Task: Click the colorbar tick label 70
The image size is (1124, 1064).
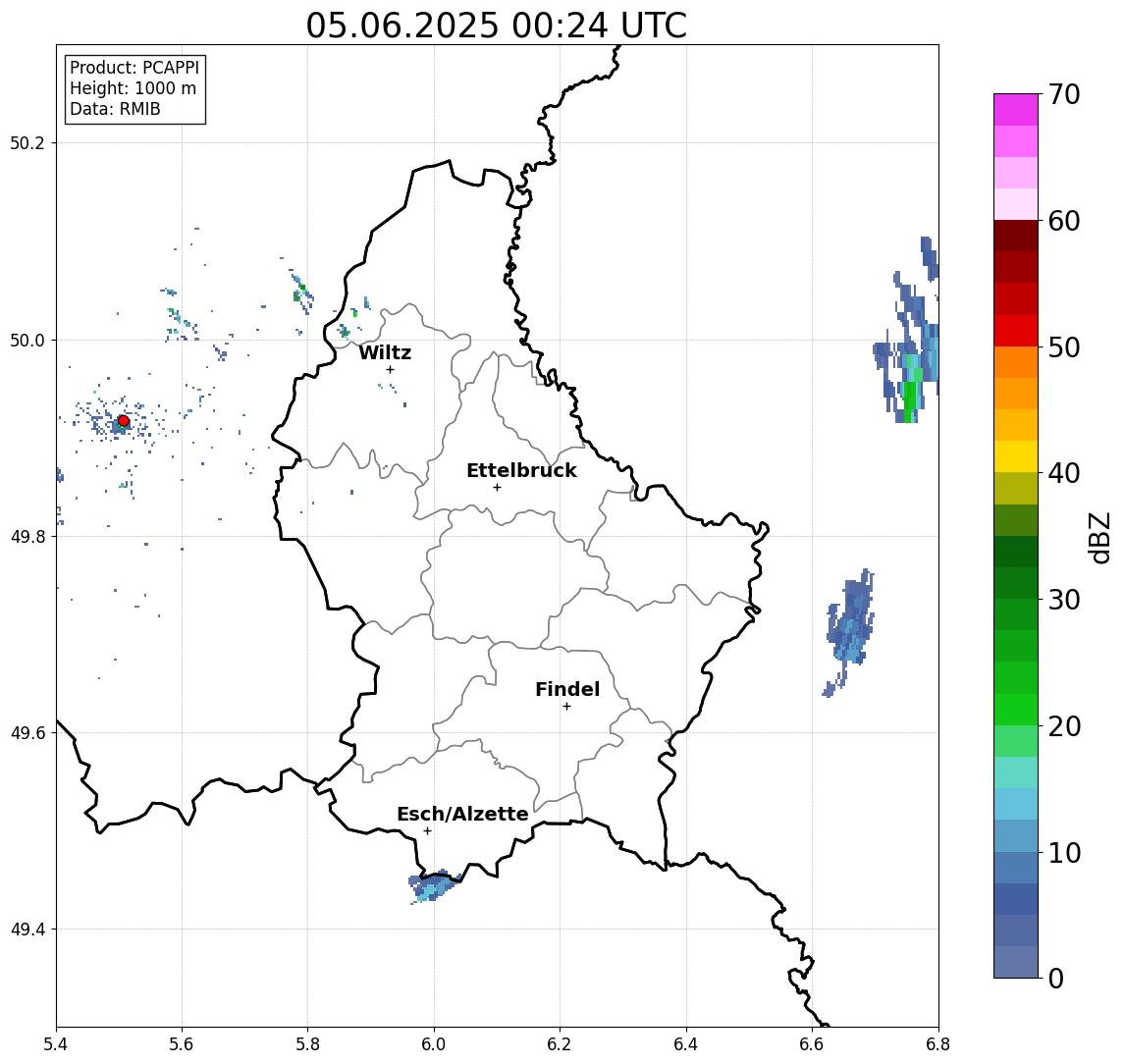Action: 1064,94
